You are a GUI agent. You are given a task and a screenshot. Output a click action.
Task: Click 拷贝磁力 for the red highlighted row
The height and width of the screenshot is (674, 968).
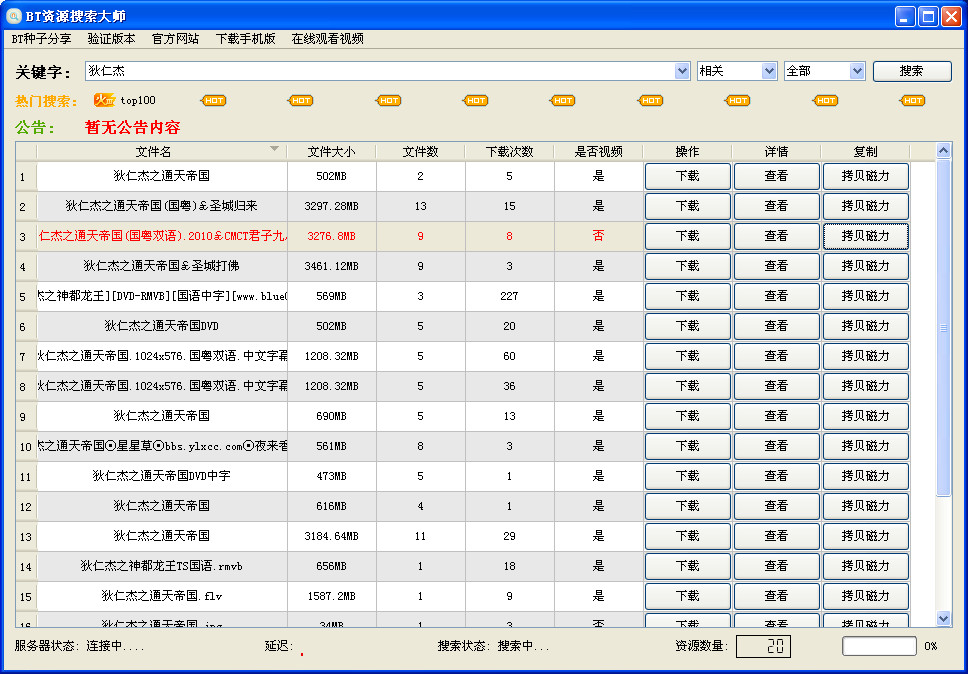[866, 236]
